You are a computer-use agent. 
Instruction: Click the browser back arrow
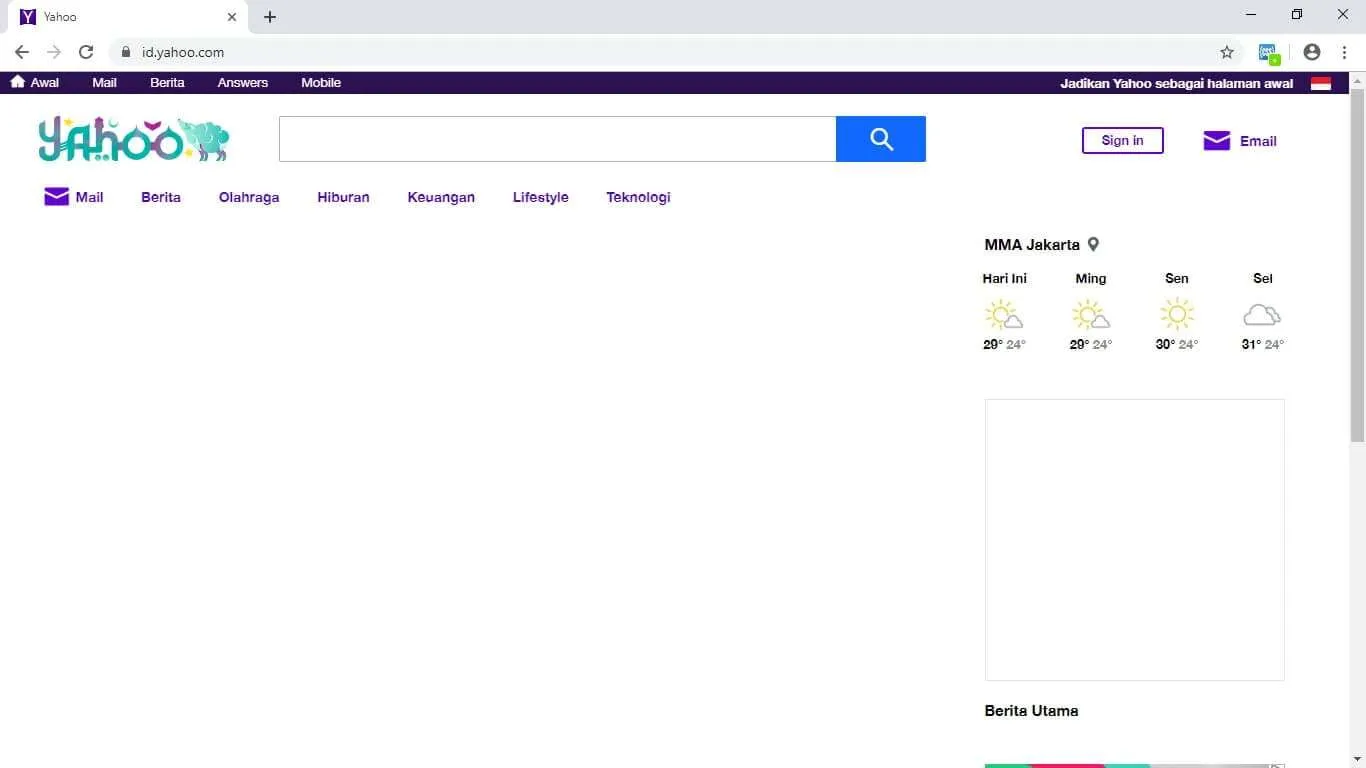click(22, 52)
